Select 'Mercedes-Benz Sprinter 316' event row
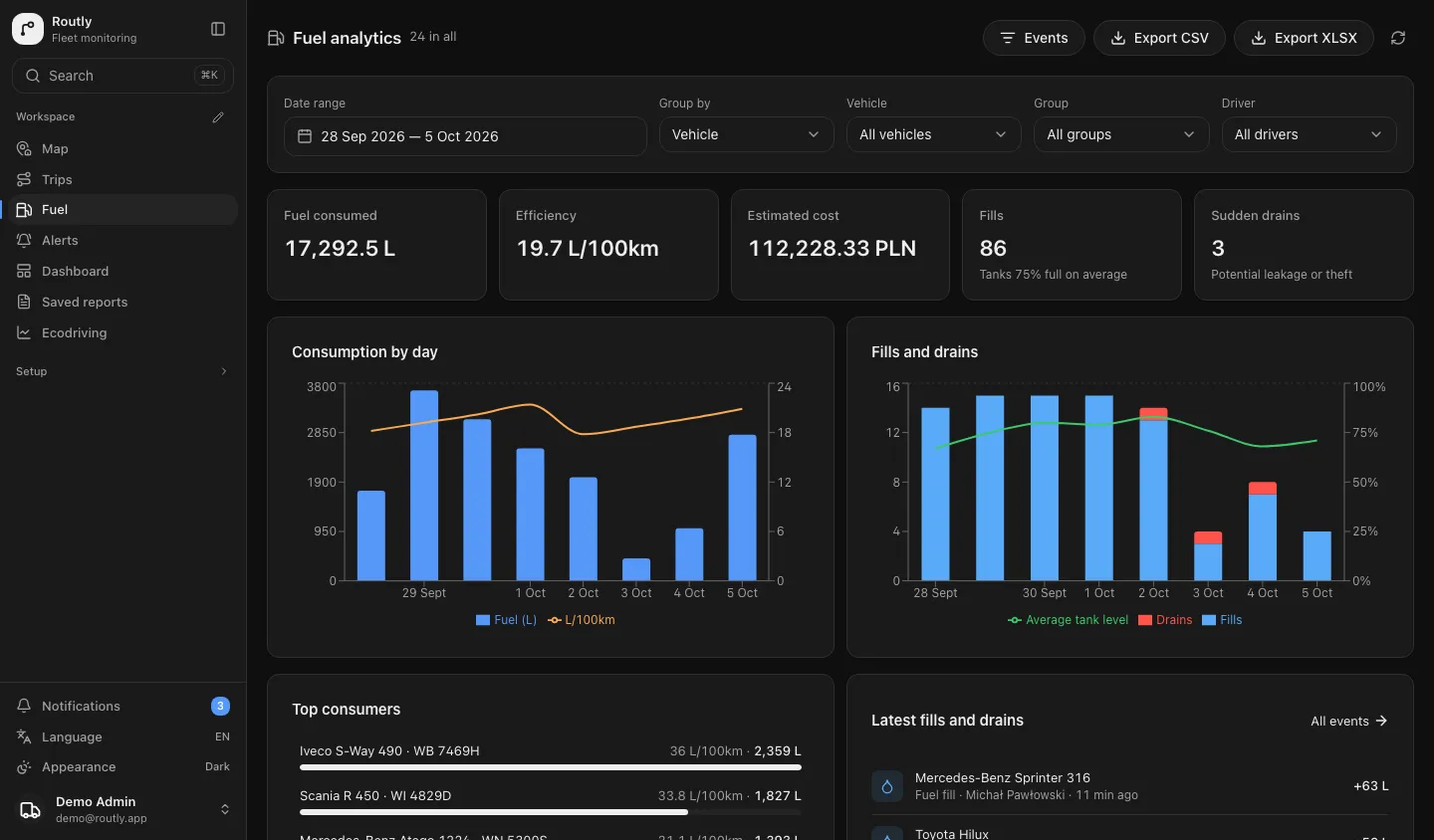The width and height of the screenshot is (1434, 840). 1129,786
